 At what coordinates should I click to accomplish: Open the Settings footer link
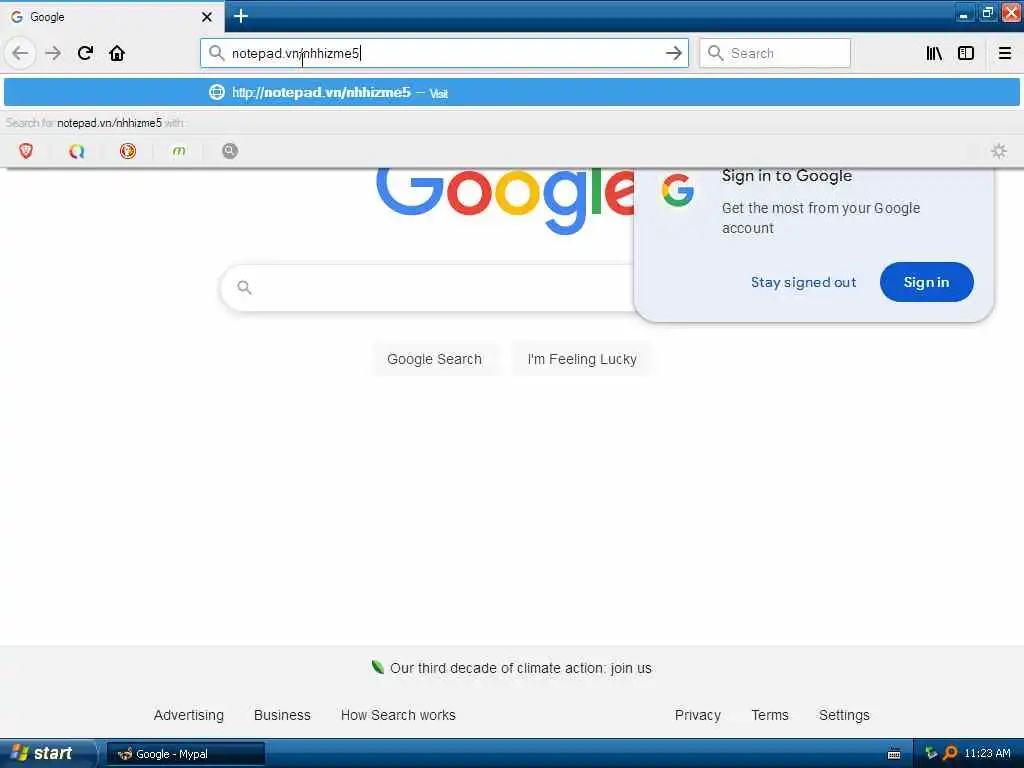(844, 715)
